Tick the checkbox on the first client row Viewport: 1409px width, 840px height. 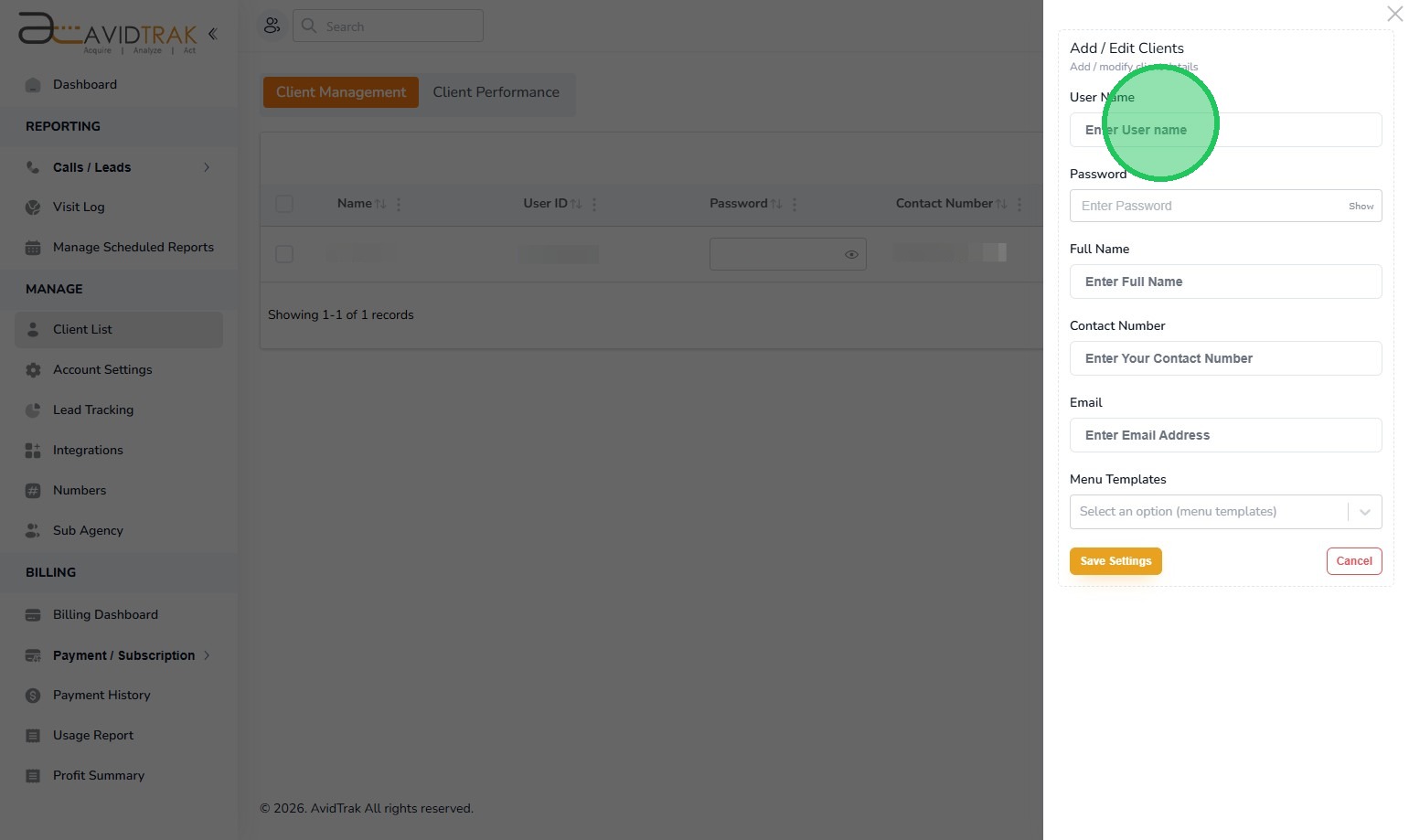[284, 254]
